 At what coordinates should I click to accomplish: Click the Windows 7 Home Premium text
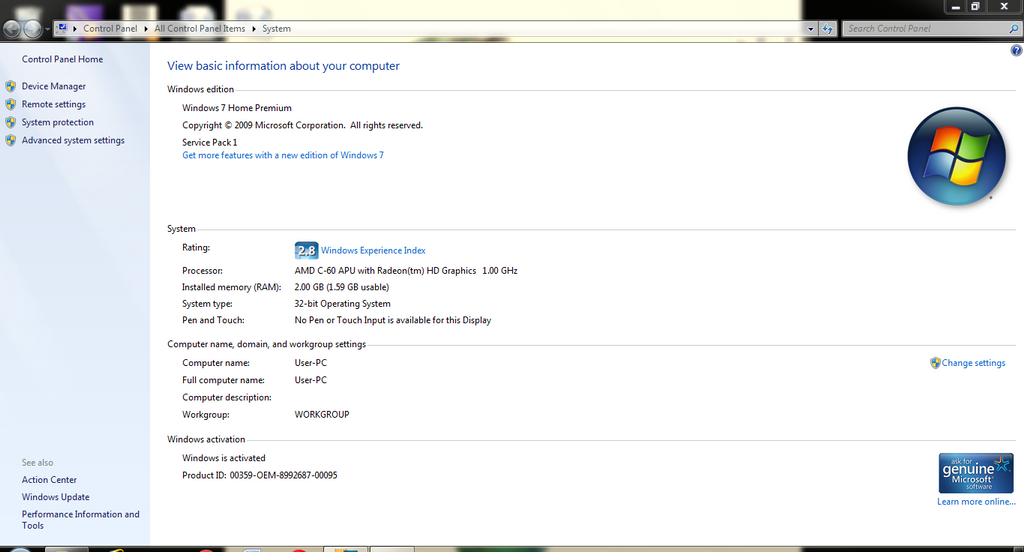pos(237,108)
